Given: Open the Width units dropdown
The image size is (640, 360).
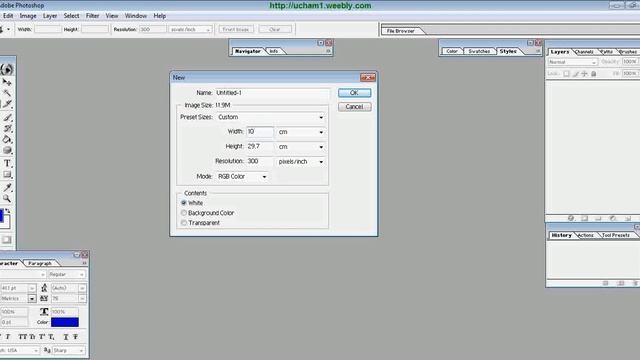Looking at the screenshot, I should [x=301, y=132].
